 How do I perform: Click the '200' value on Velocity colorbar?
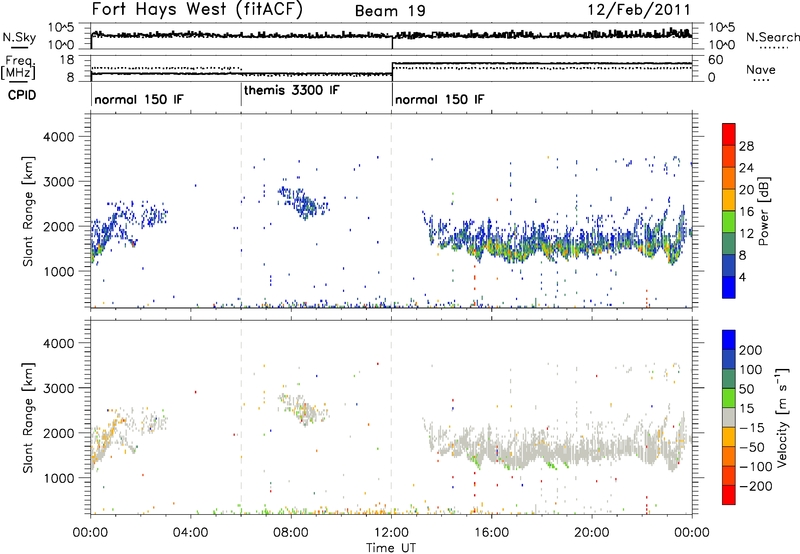[x=751, y=350]
